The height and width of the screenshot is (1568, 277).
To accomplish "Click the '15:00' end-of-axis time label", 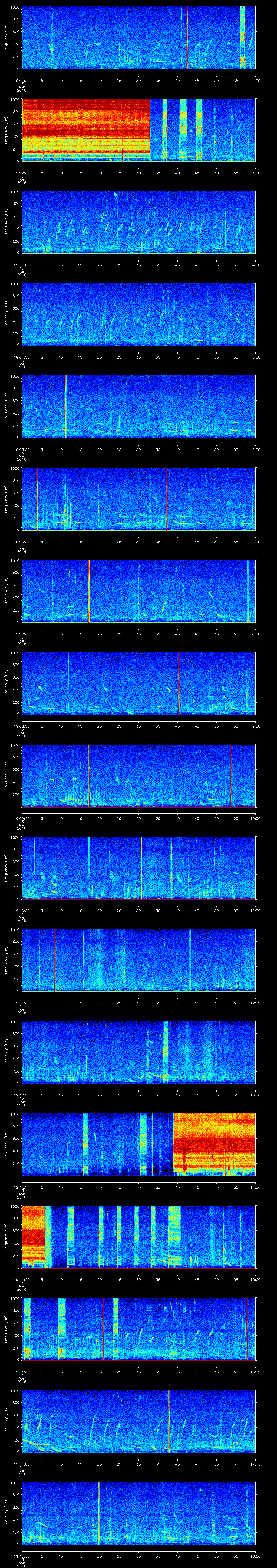I will click(x=255, y=1279).
